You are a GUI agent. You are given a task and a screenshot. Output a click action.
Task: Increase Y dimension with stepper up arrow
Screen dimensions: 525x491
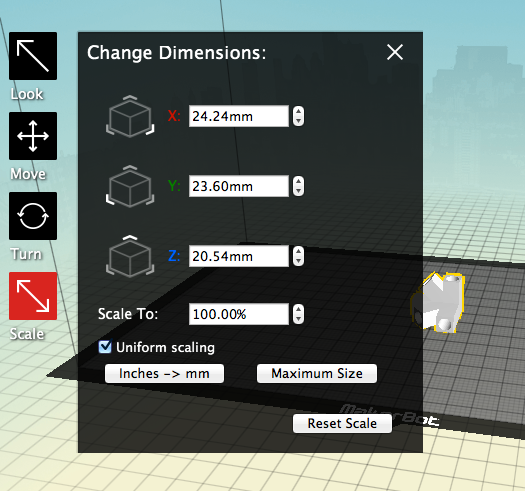pos(298,182)
